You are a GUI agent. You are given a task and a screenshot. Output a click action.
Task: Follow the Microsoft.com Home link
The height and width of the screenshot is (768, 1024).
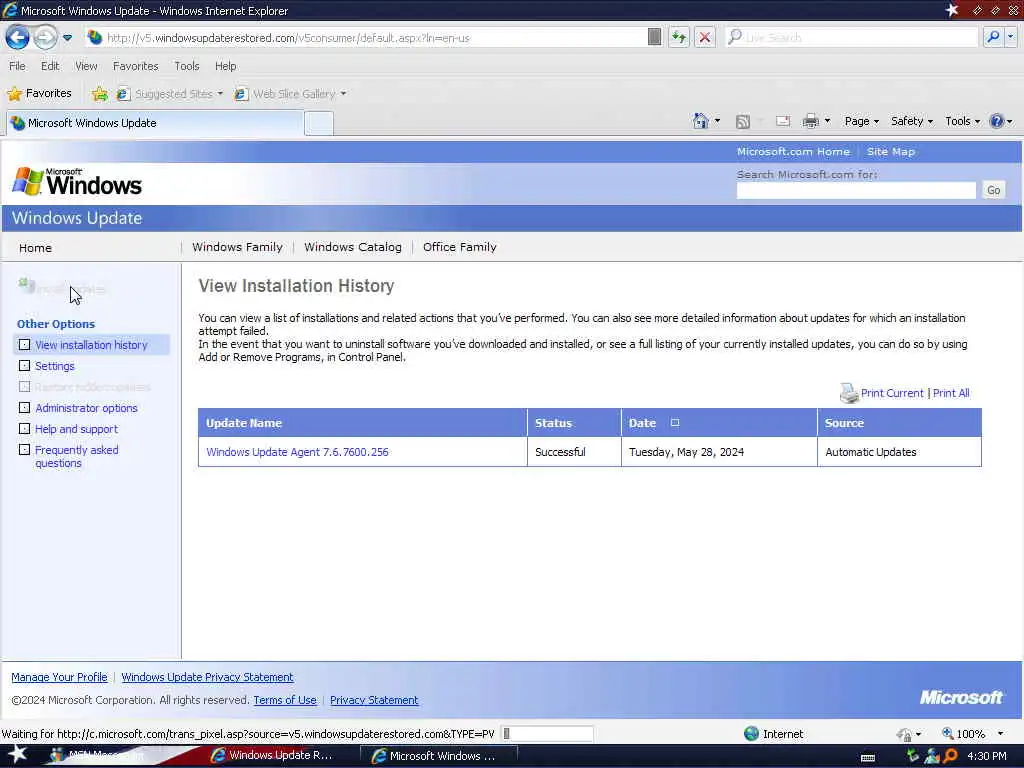coord(793,152)
